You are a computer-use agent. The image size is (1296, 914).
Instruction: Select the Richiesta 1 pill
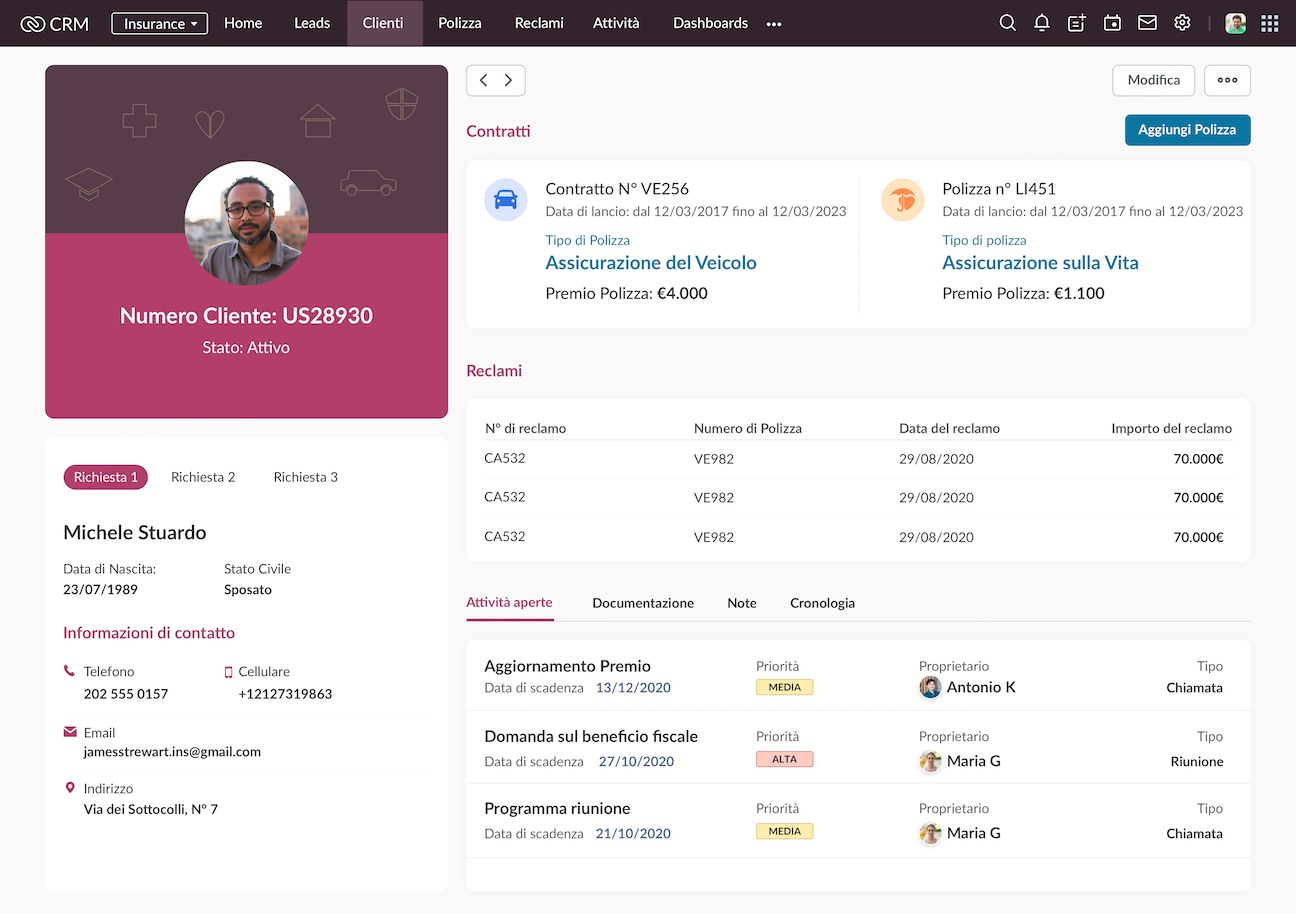tap(105, 477)
